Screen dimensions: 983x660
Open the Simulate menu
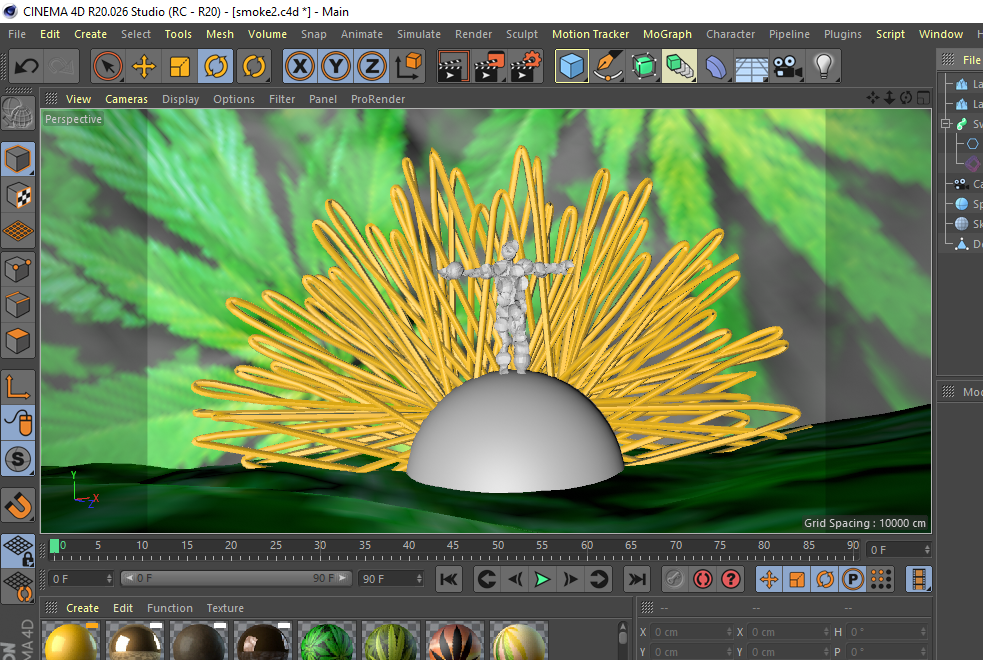[419, 34]
